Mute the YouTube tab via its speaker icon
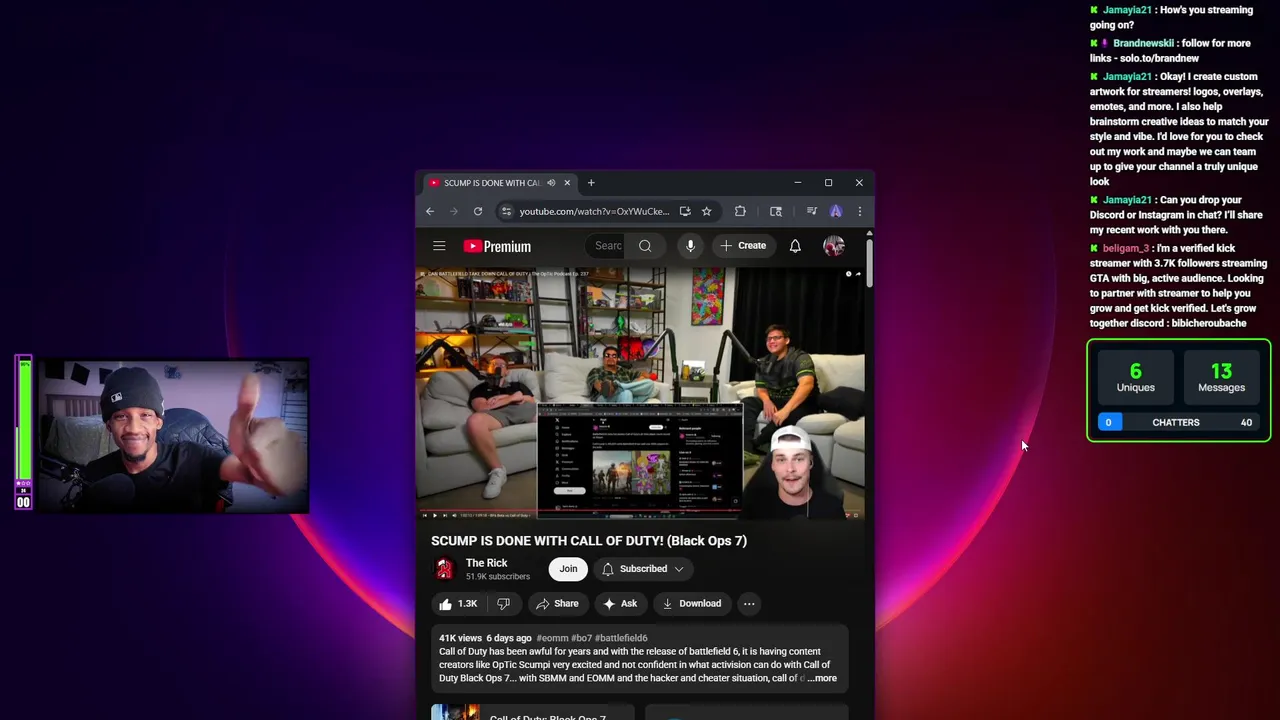1280x720 pixels. pyautogui.click(x=551, y=183)
